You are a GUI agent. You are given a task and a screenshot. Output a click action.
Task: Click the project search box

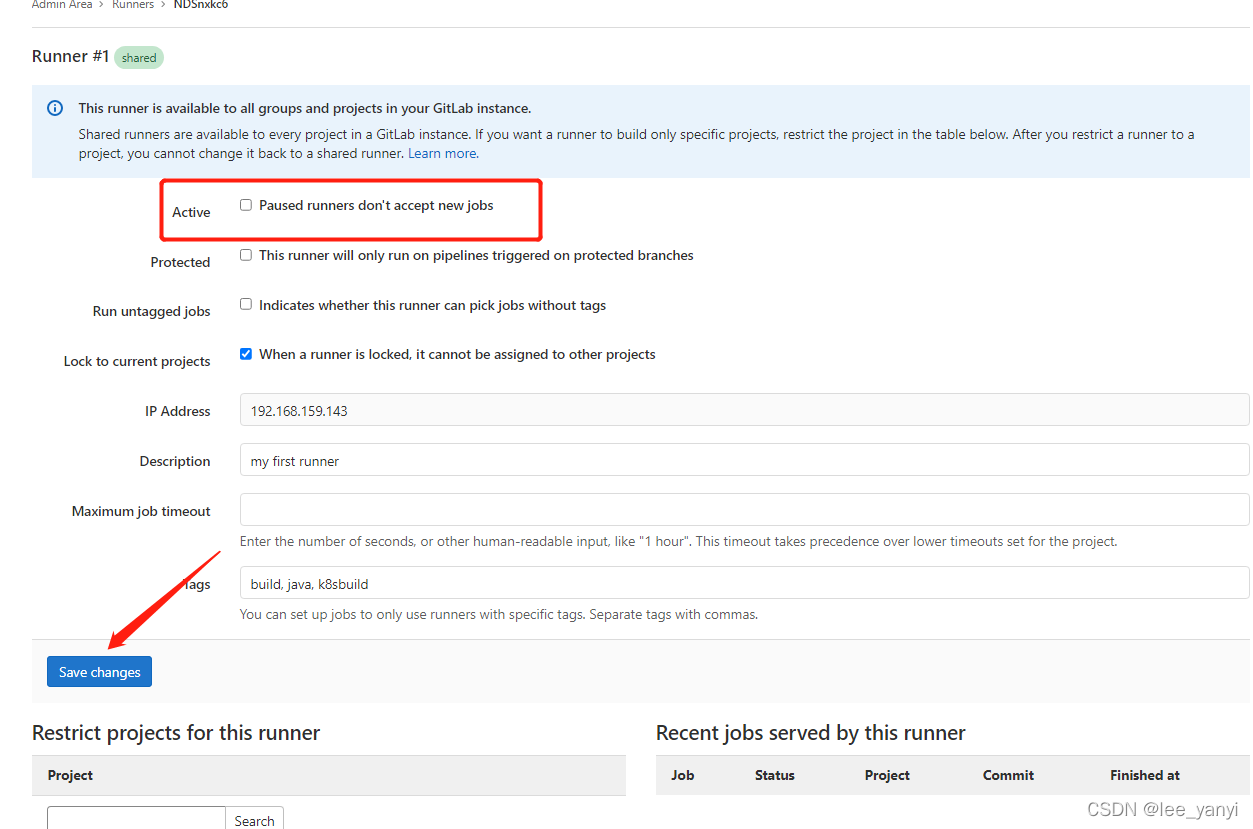(x=135, y=820)
